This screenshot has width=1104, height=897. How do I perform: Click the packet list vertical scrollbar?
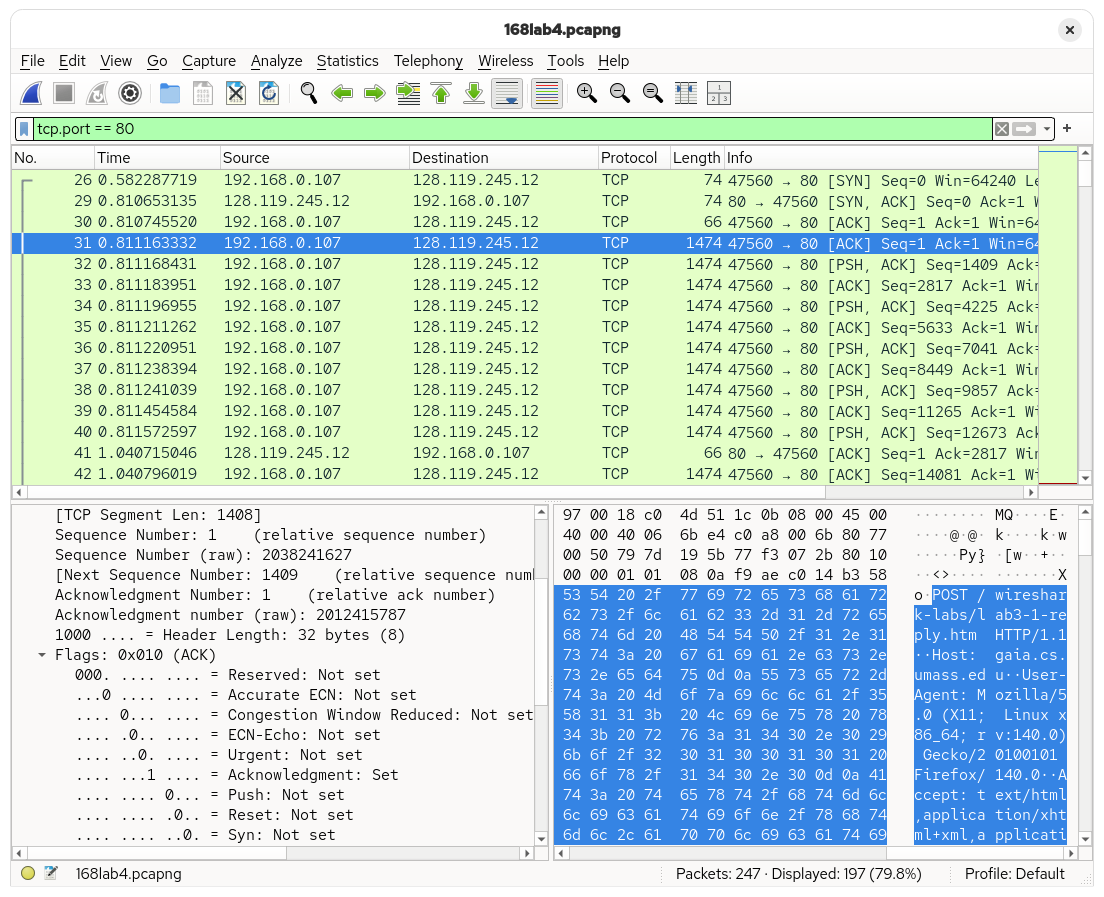click(x=1085, y=320)
